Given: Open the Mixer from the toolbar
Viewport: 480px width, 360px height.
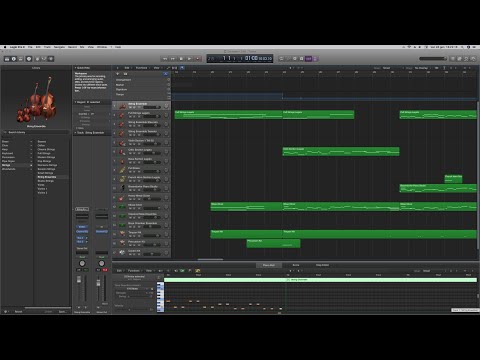Looking at the screenshot, I should click(x=44, y=59).
